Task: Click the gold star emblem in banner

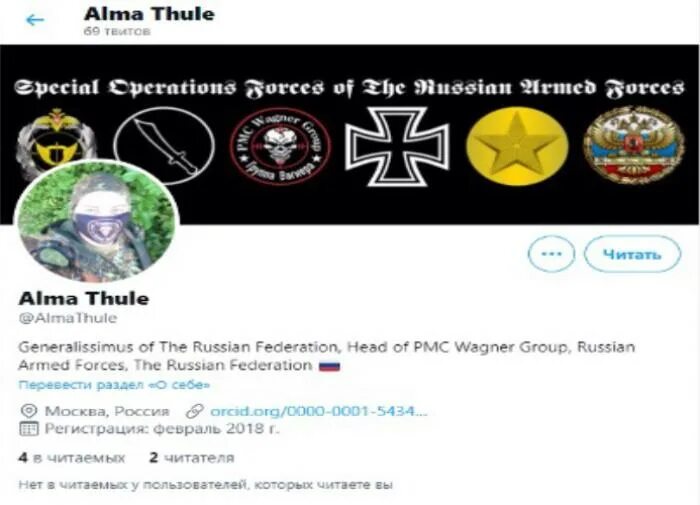Action: [x=517, y=146]
